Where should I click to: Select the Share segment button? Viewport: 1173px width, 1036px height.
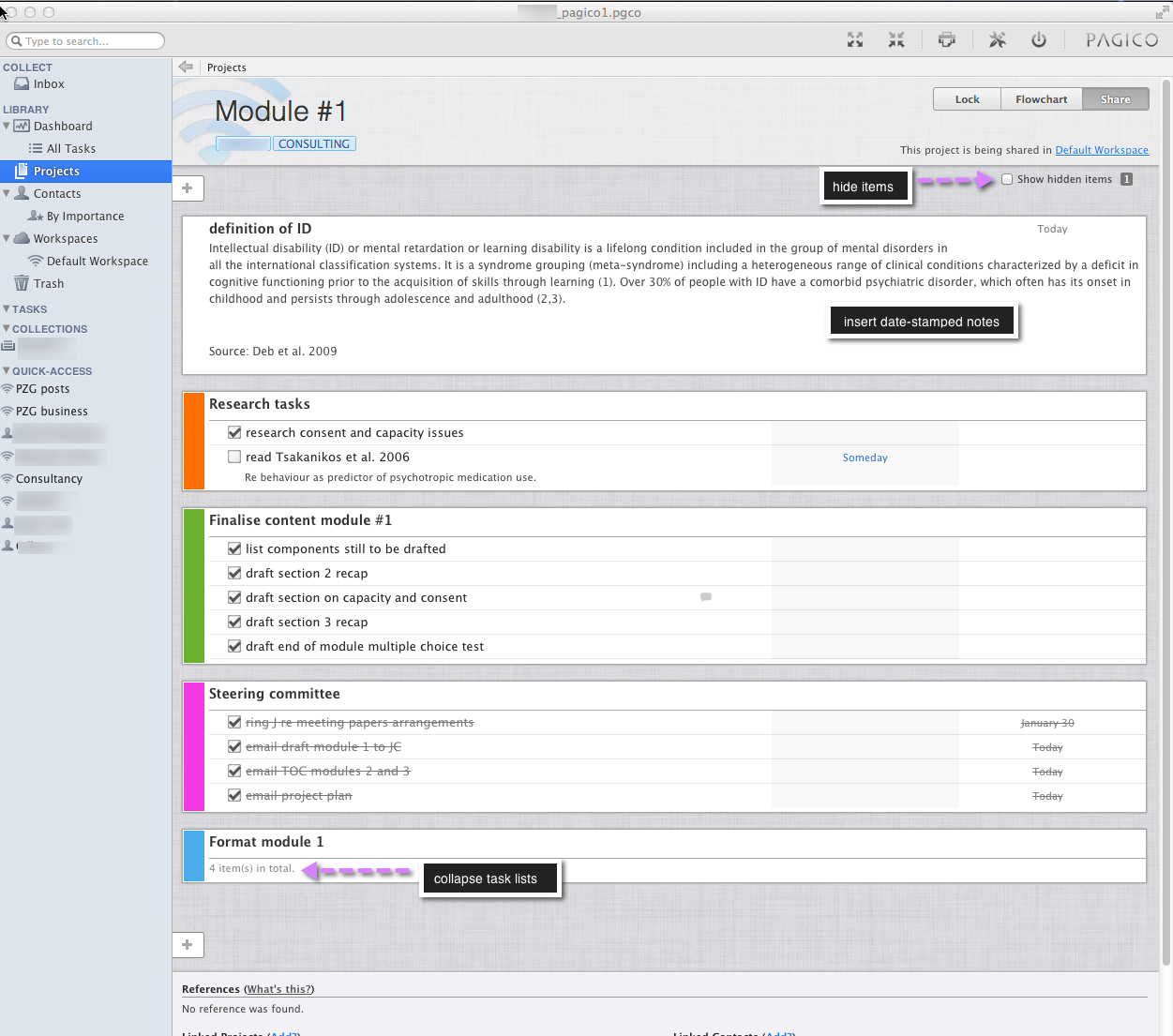point(1115,99)
